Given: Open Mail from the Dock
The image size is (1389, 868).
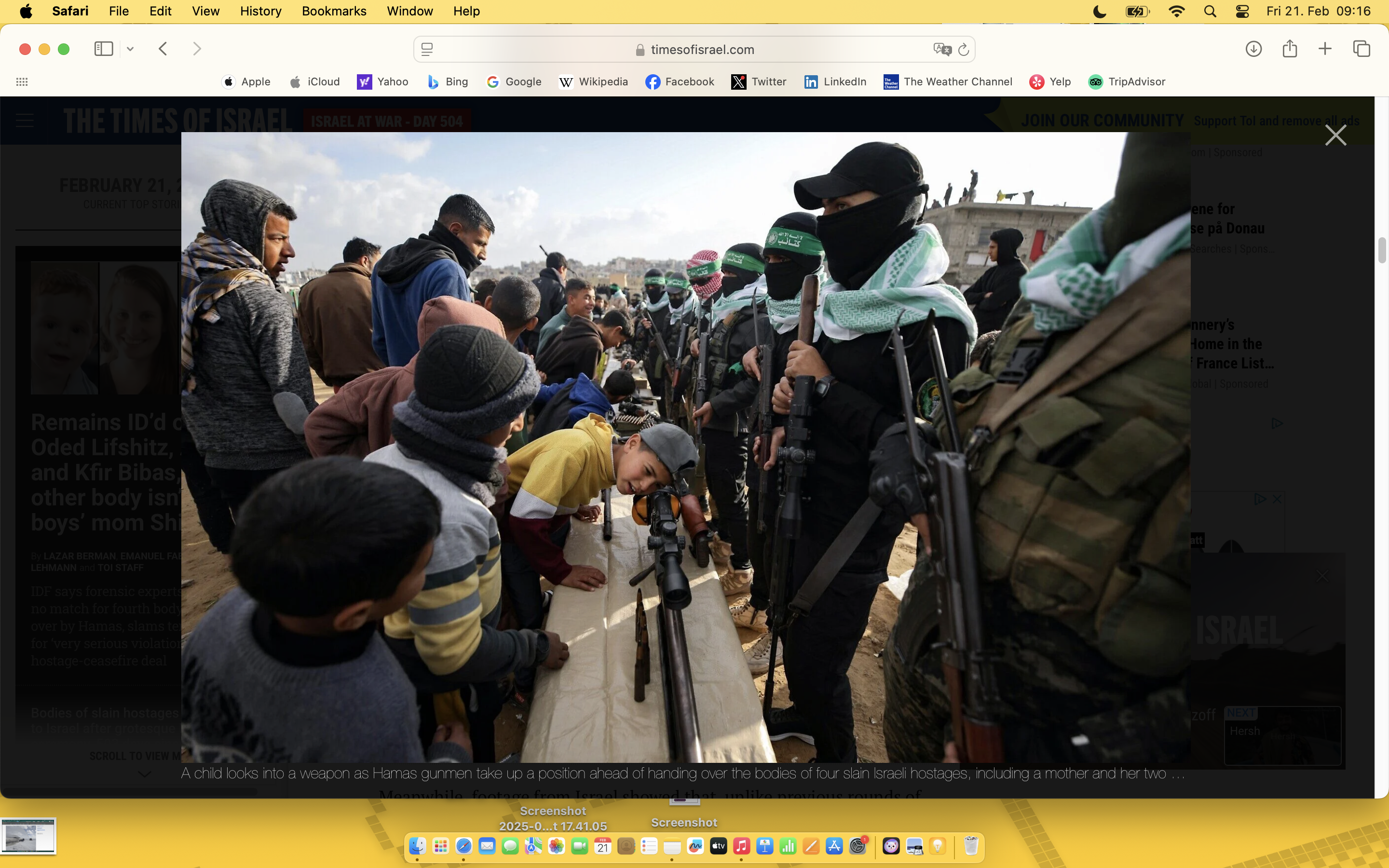Looking at the screenshot, I should (487, 846).
